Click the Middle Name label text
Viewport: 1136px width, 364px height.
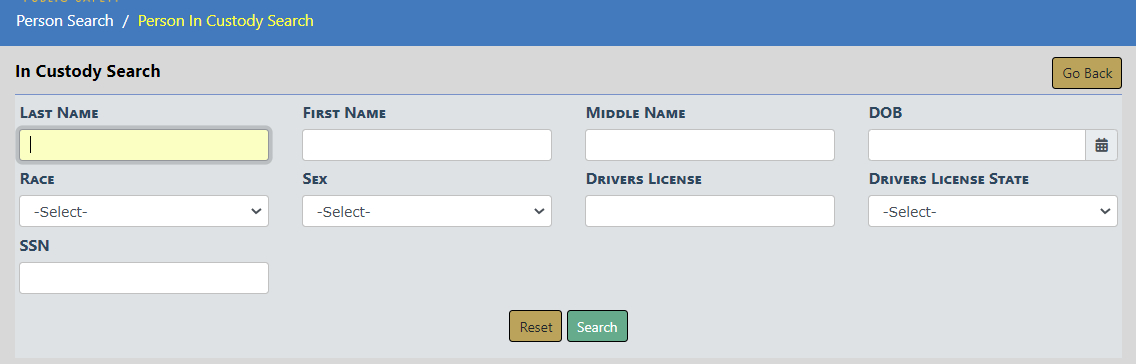(x=635, y=113)
